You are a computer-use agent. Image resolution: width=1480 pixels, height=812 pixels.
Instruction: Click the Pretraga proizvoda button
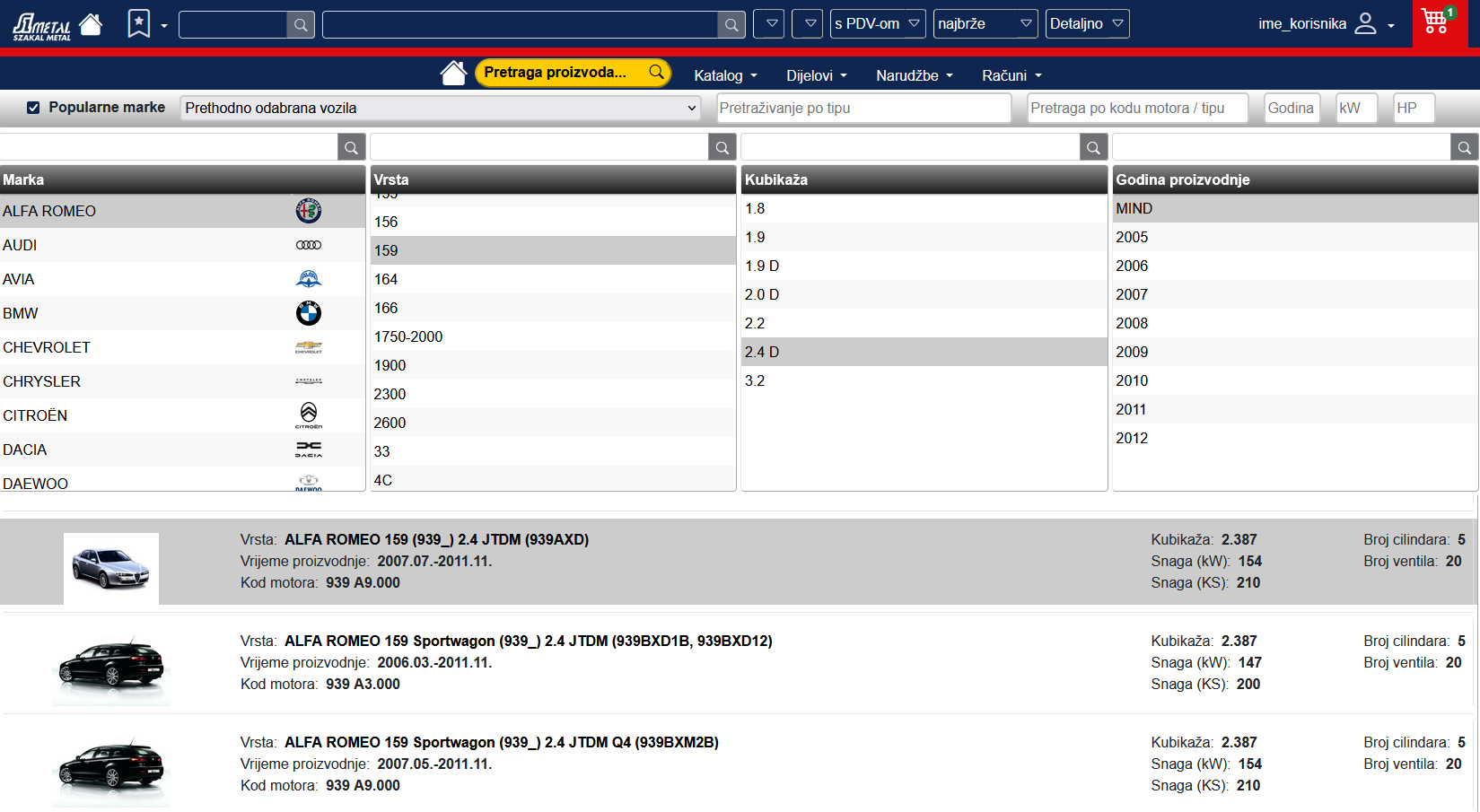pyautogui.click(x=572, y=73)
